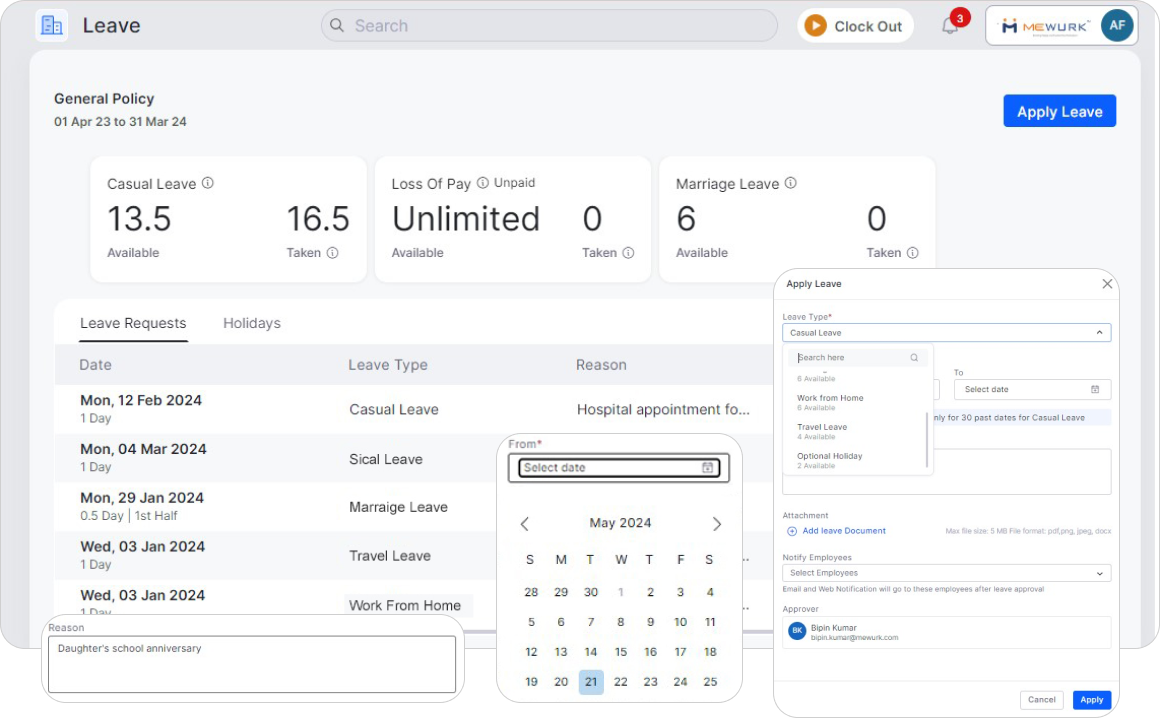Click the Loss Of Pay info icon
The image size is (1160, 718).
coord(483,183)
